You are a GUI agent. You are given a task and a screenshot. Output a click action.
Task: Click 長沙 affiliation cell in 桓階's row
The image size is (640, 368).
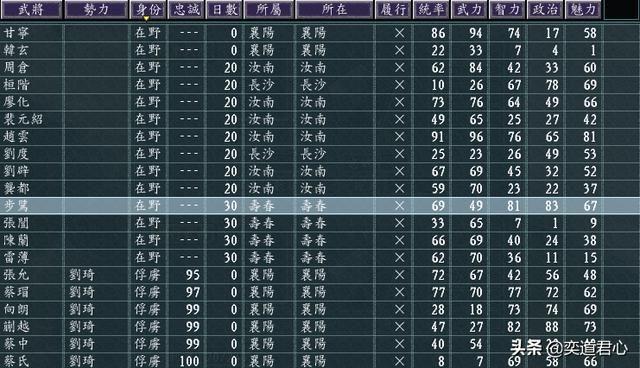point(262,85)
